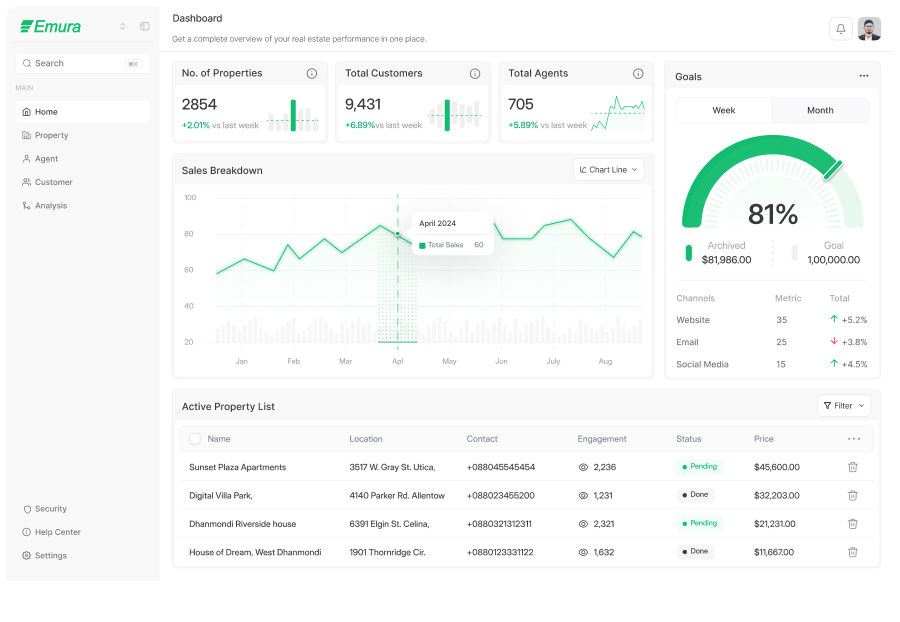
Task: Switch Goals to the Week tab
Action: point(724,110)
